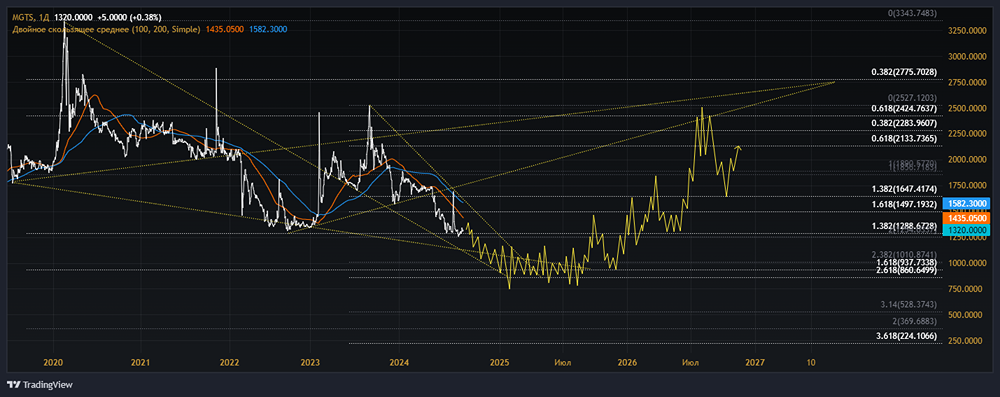This screenshot has width=1000, height=397.
Task: Select Fibonacci label 0.618(2424.7637)
Action: tap(904, 109)
